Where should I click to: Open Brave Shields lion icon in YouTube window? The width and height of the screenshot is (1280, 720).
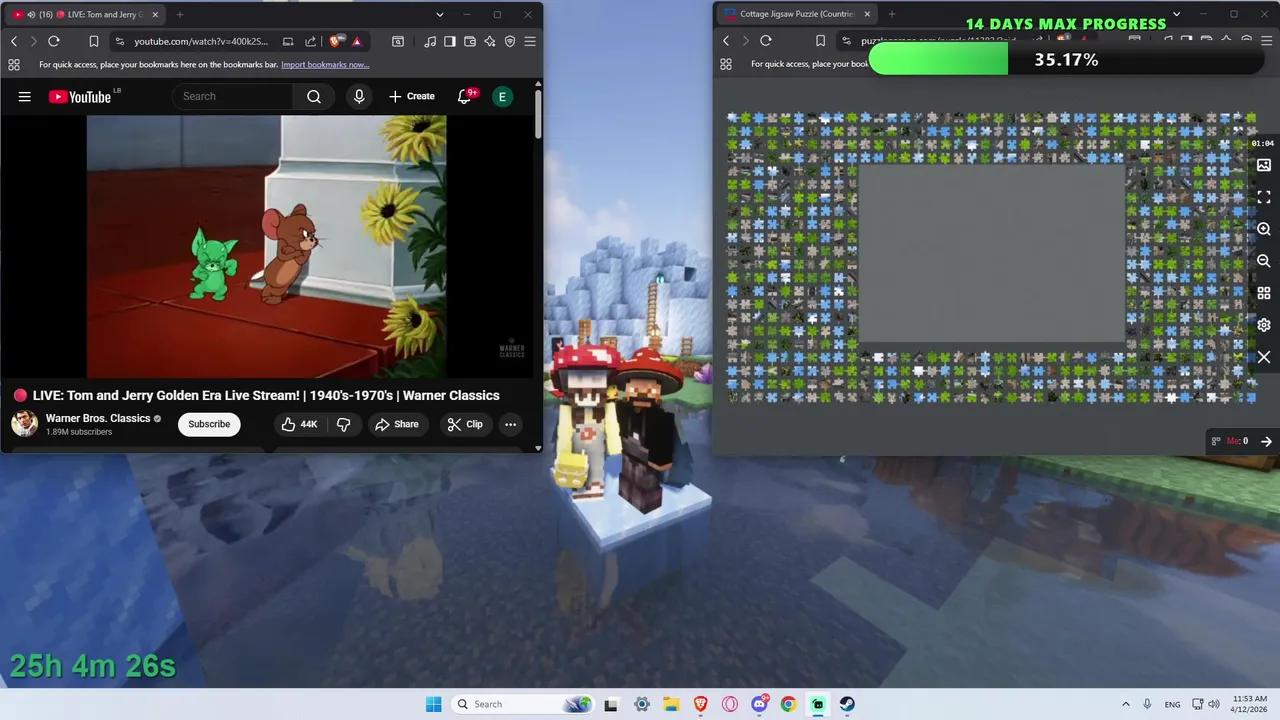tap(335, 41)
